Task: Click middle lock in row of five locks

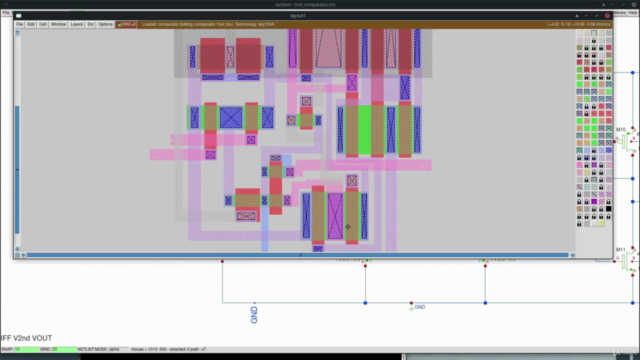Action: click(x=594, y=216)
